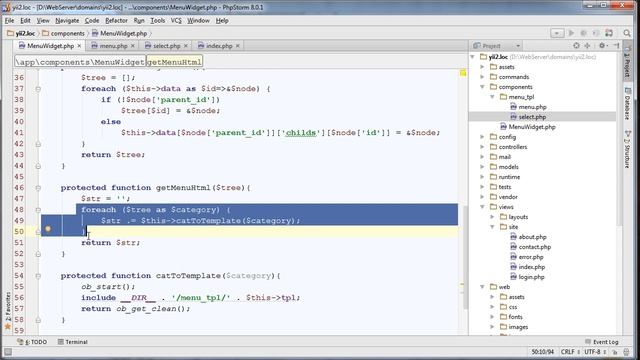Fold the catToTemplate function at line 54

(x=38, y=276)
